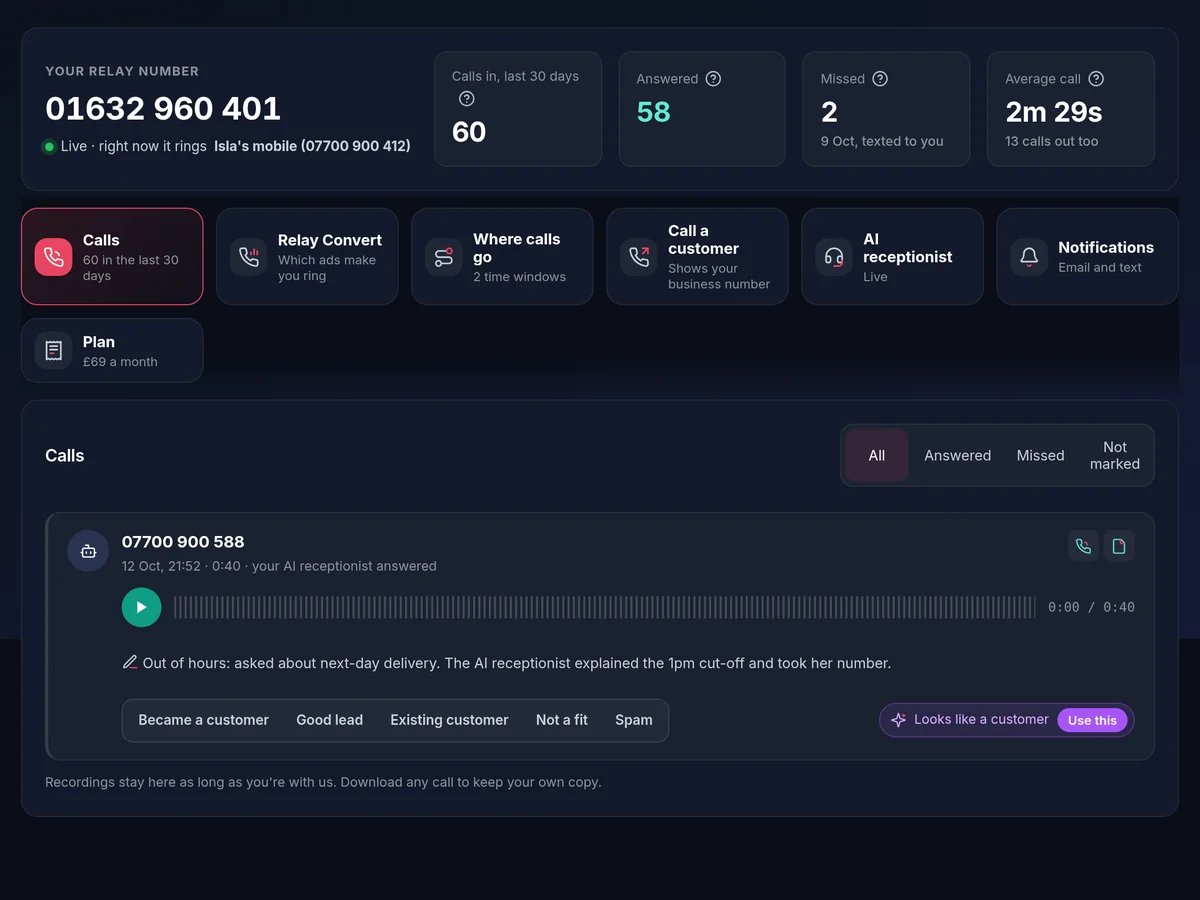Click the Answered count 58
The width and height of the screenshot is (1200, 900).
pyautogui.click(x=653, y=112)
